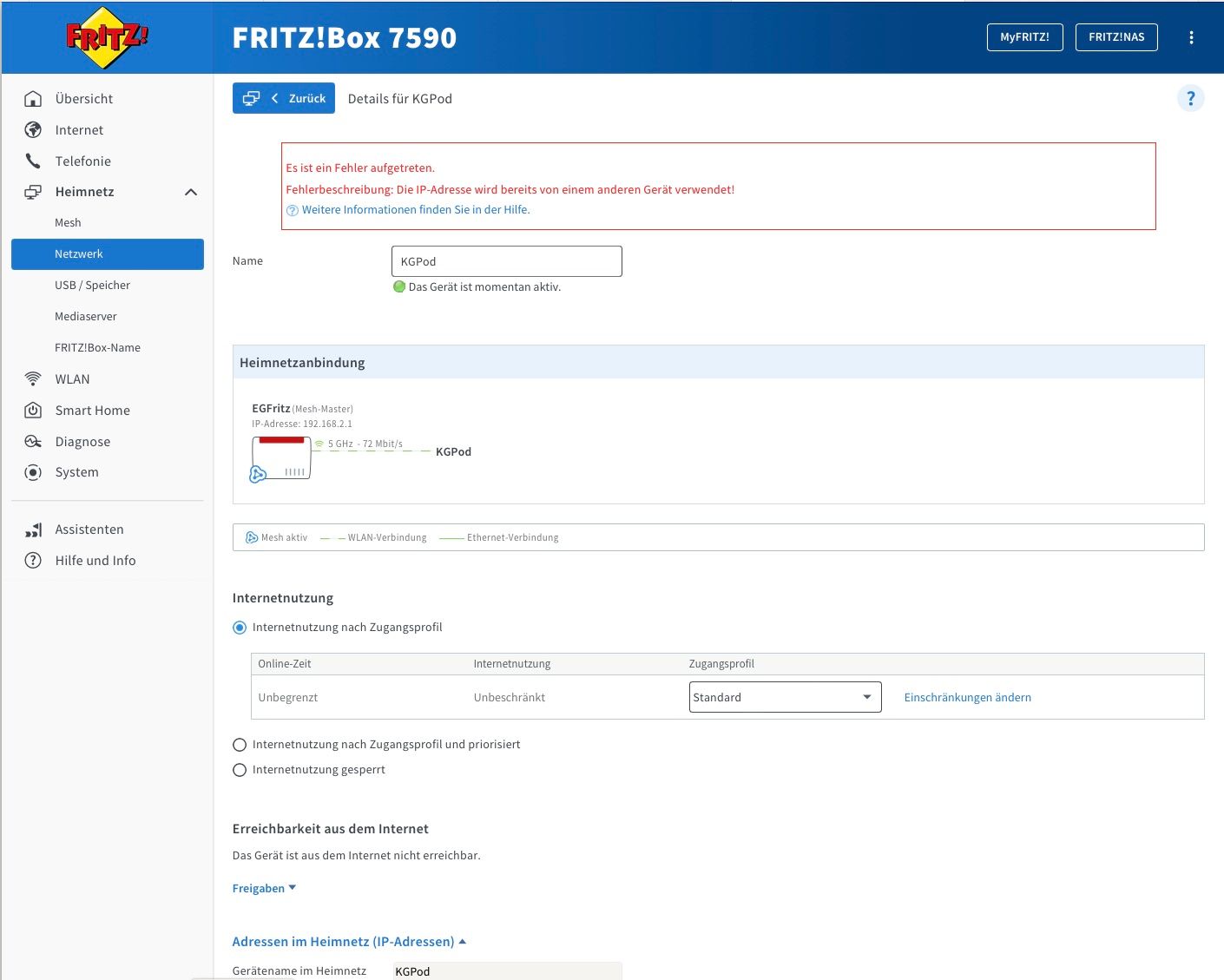Click the Fehlerbeschreibung error message
The image size is (1224, 980).
(510, 189)
